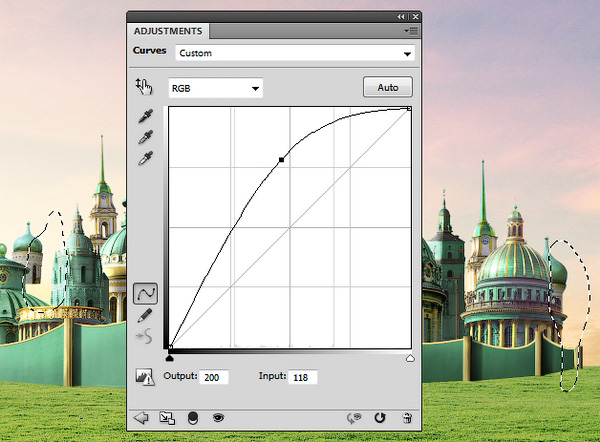Pick the white point eyedropper
Screen dimensions: 600x442
(145, 158)
